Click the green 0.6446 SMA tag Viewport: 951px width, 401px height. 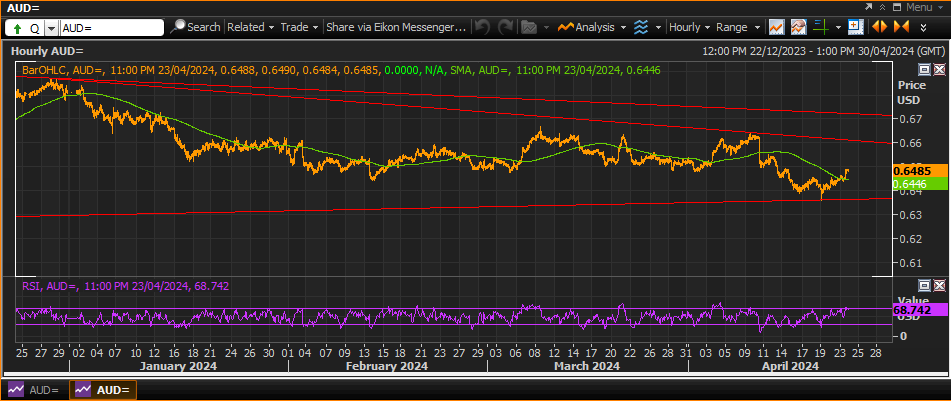[x=921, y=183]
